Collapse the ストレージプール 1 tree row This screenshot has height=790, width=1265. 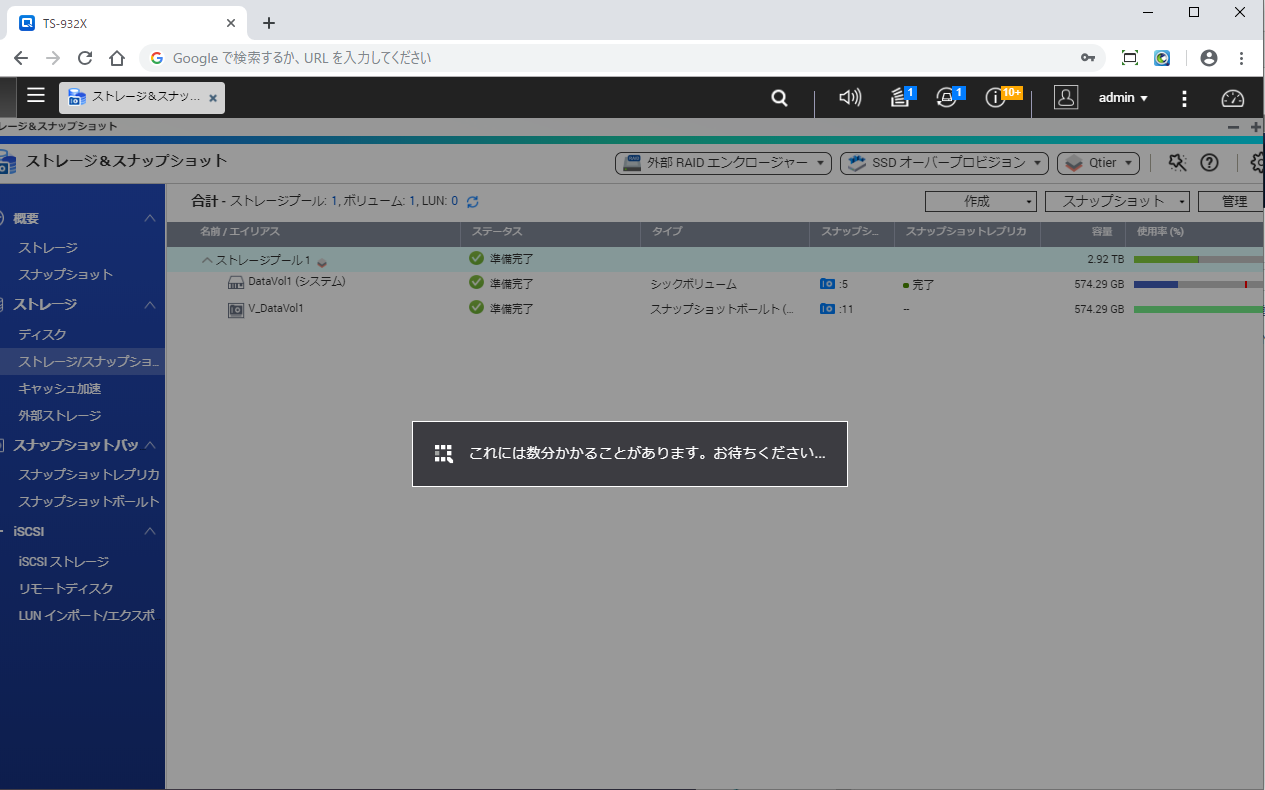pos(207,260)
